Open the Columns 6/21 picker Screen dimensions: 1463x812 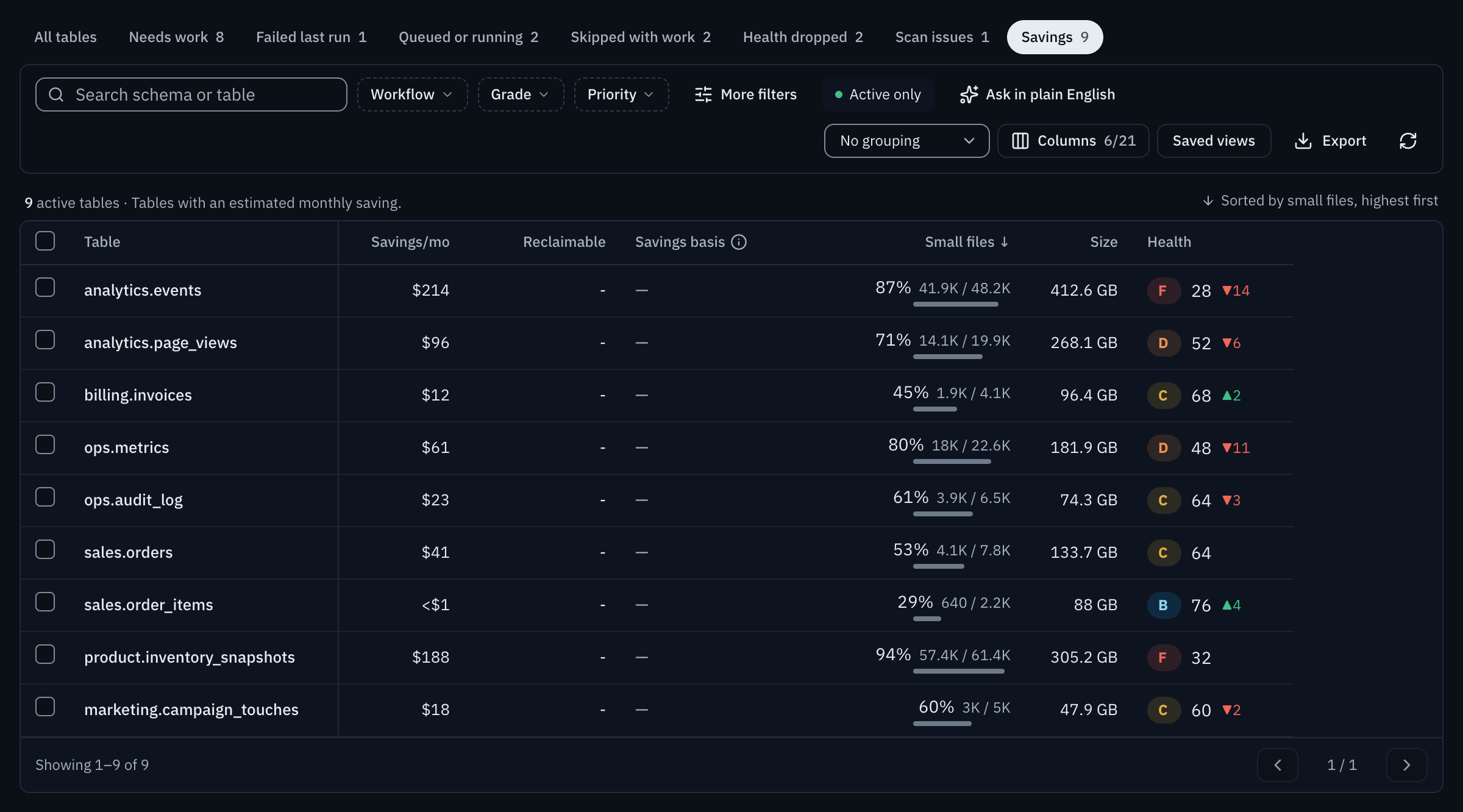tap(1073, 141)
